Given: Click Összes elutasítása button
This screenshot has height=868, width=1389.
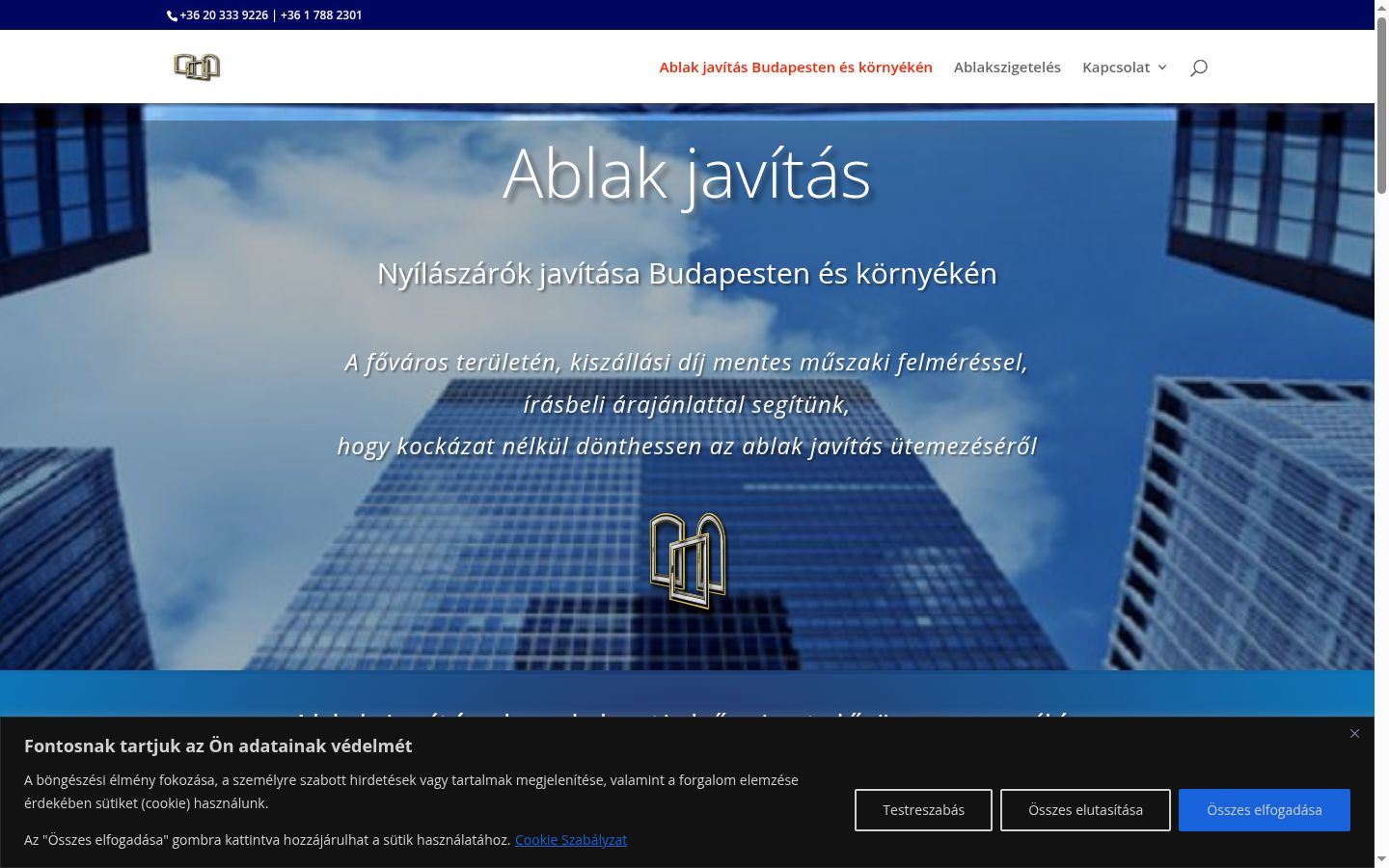Looking at the screenshot, I should click(x=1085, y=810).
